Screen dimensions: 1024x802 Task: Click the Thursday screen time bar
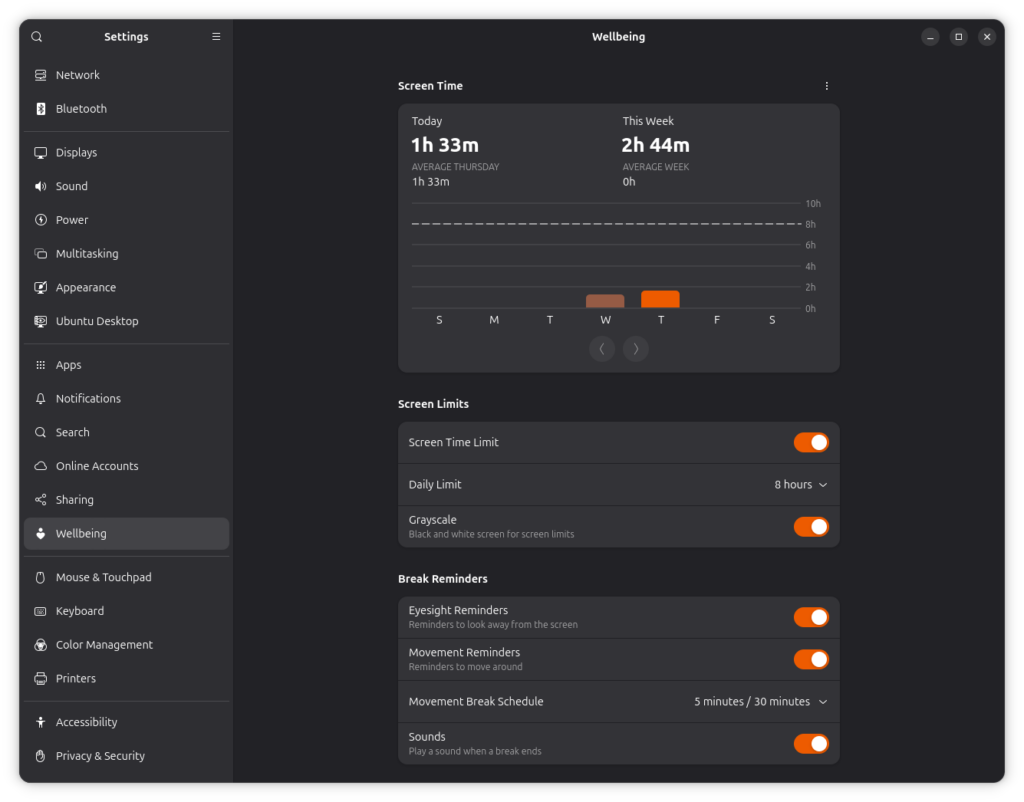coord(660,299)
